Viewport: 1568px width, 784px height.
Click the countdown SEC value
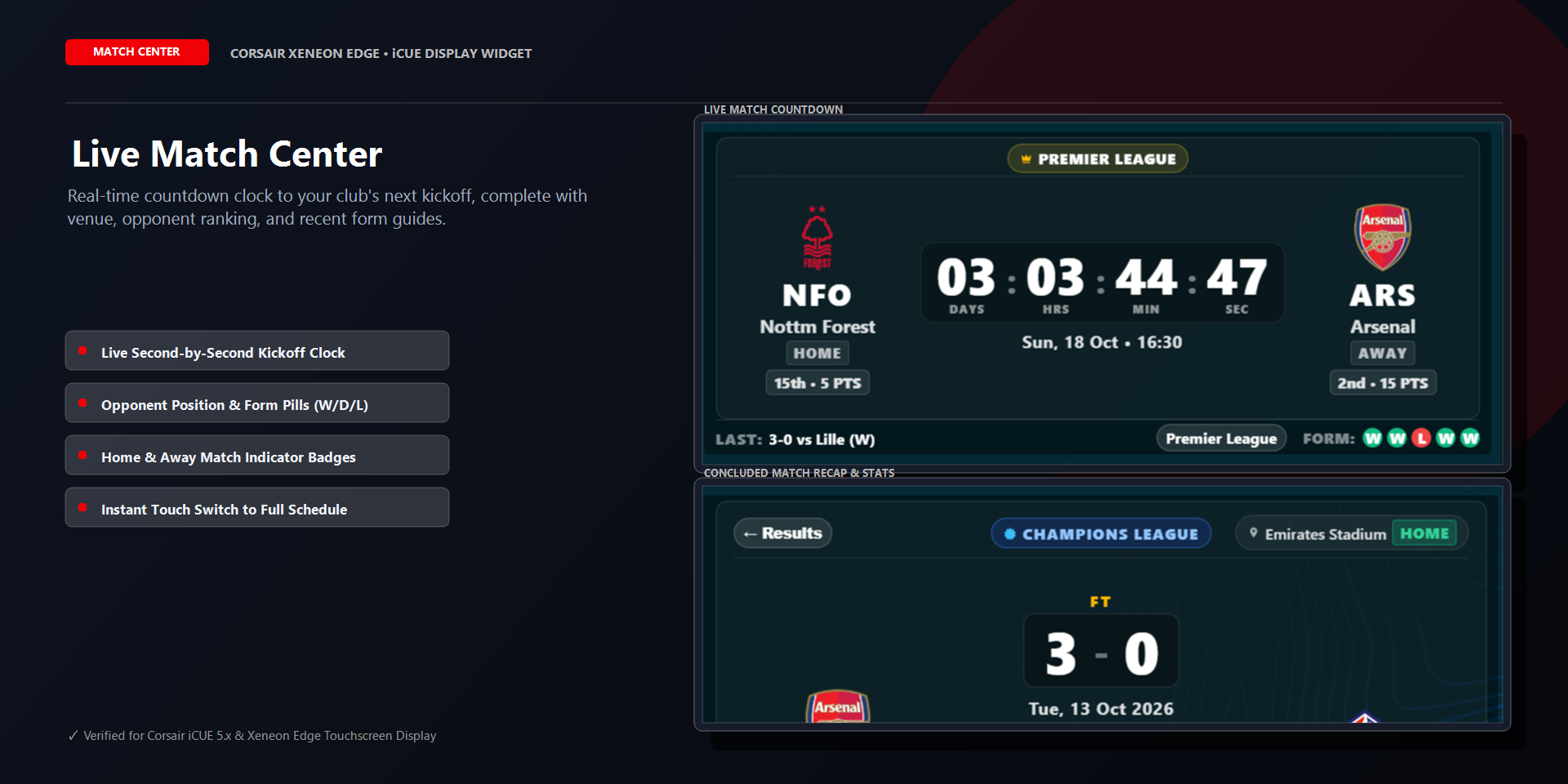1236,278
